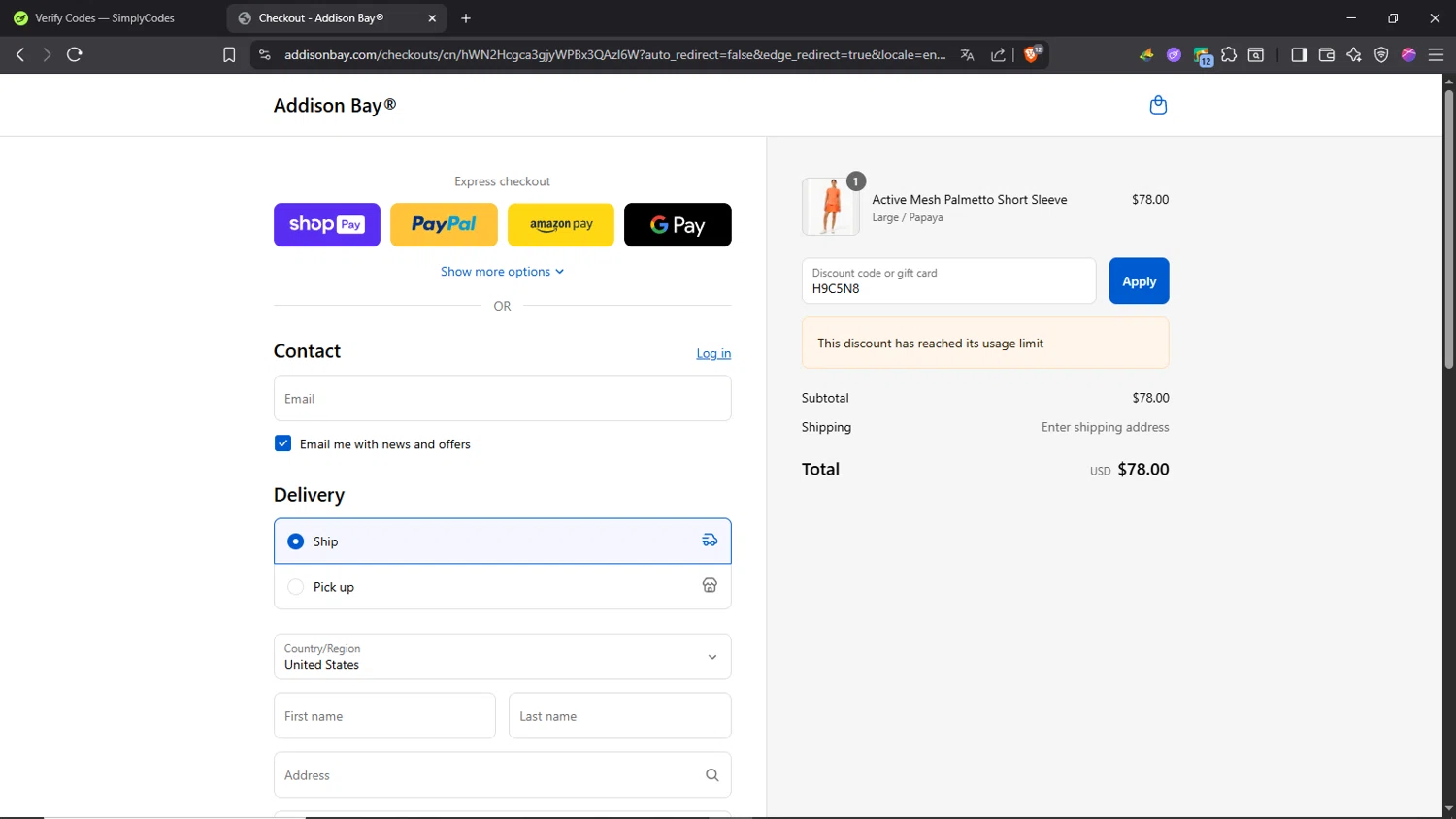Maximize or restore the browser window

[1393, 18]
